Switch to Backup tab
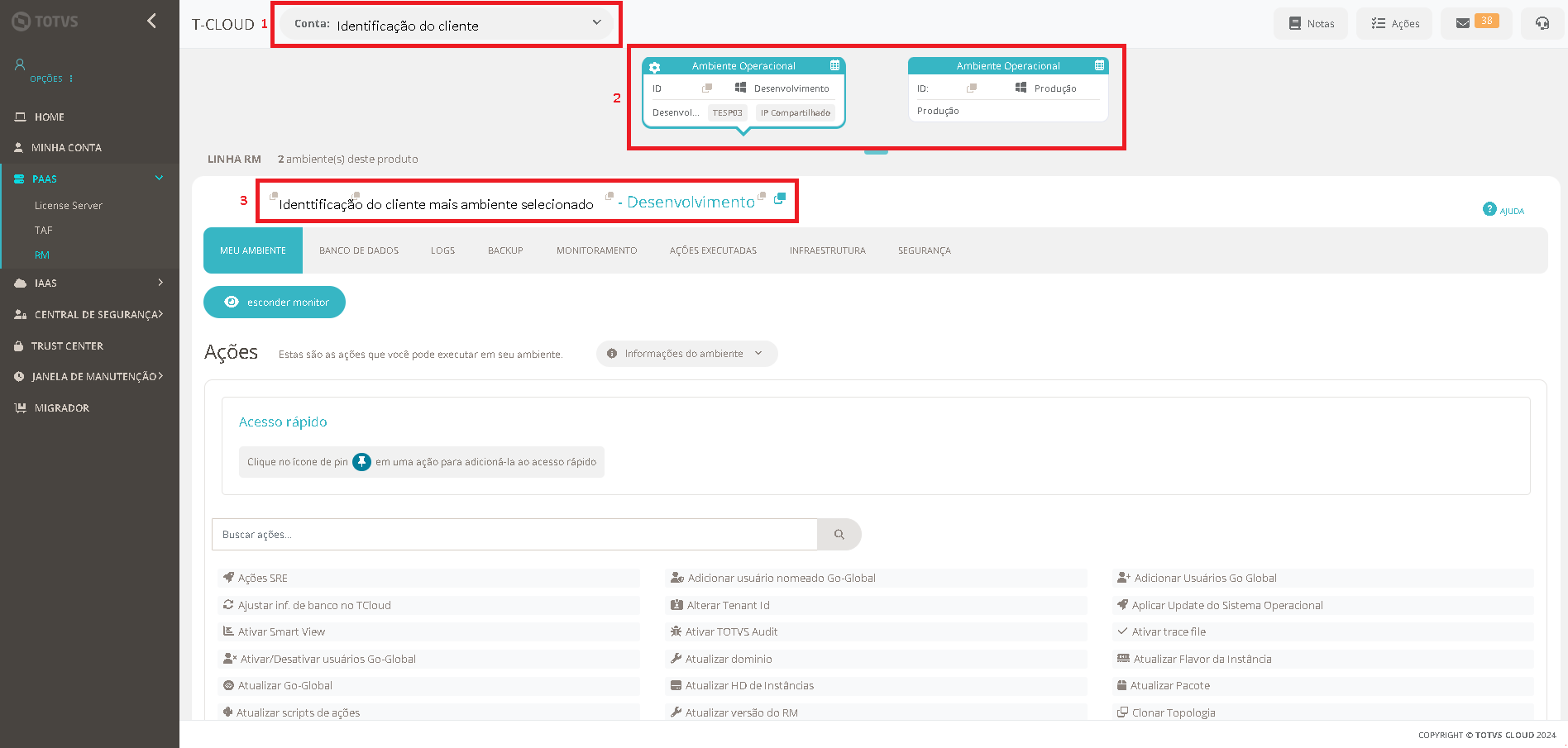Screen dimensions: 1568x748 coord(505,250)
